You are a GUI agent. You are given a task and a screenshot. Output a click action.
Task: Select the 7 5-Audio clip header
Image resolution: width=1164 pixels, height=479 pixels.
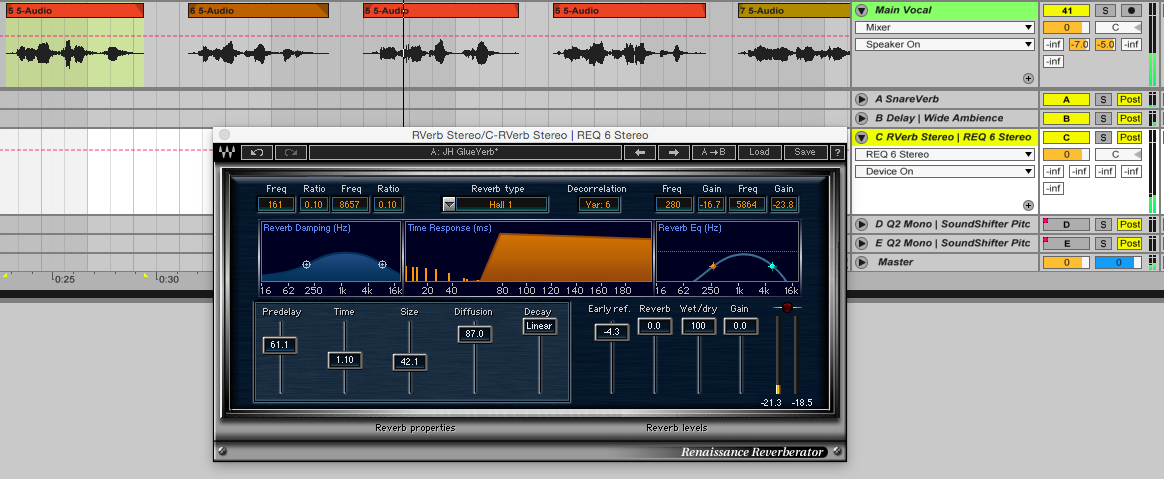pos(794,10)
